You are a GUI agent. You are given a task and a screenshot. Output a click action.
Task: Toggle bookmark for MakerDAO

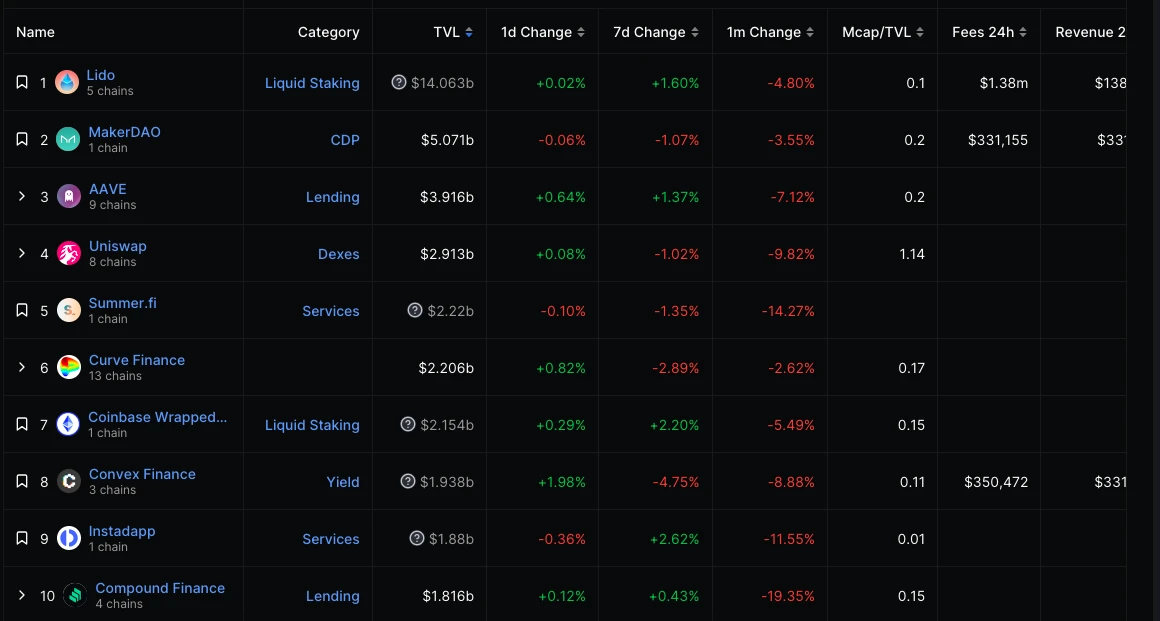click(22, 139)
